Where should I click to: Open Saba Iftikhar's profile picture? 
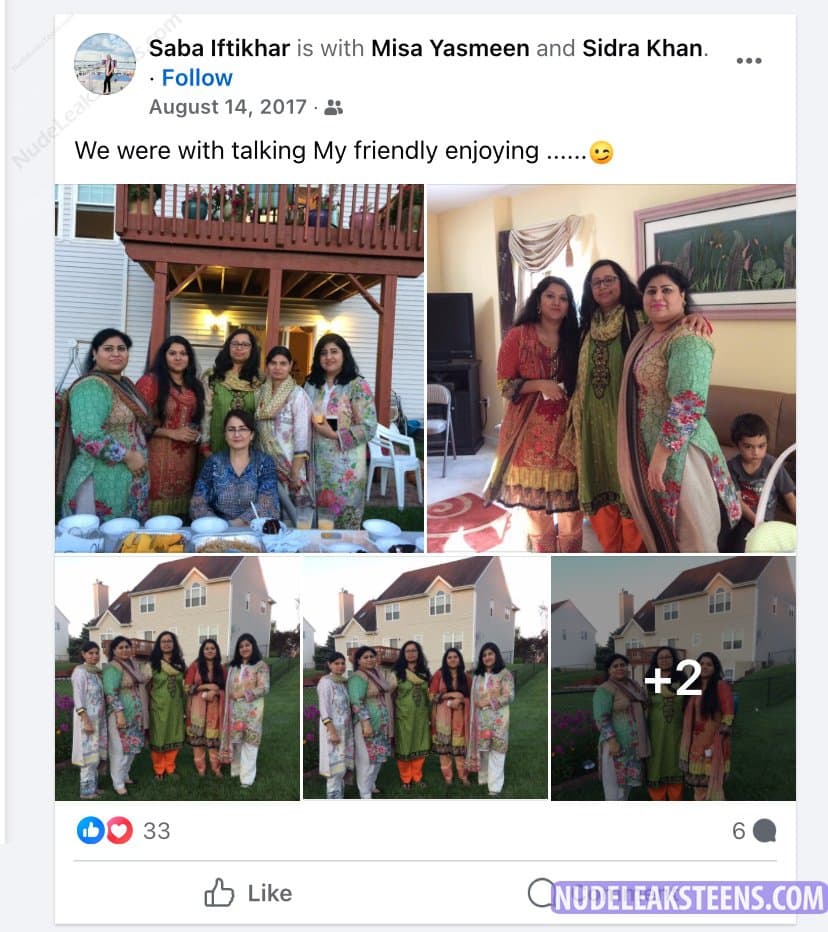point(105,64)
